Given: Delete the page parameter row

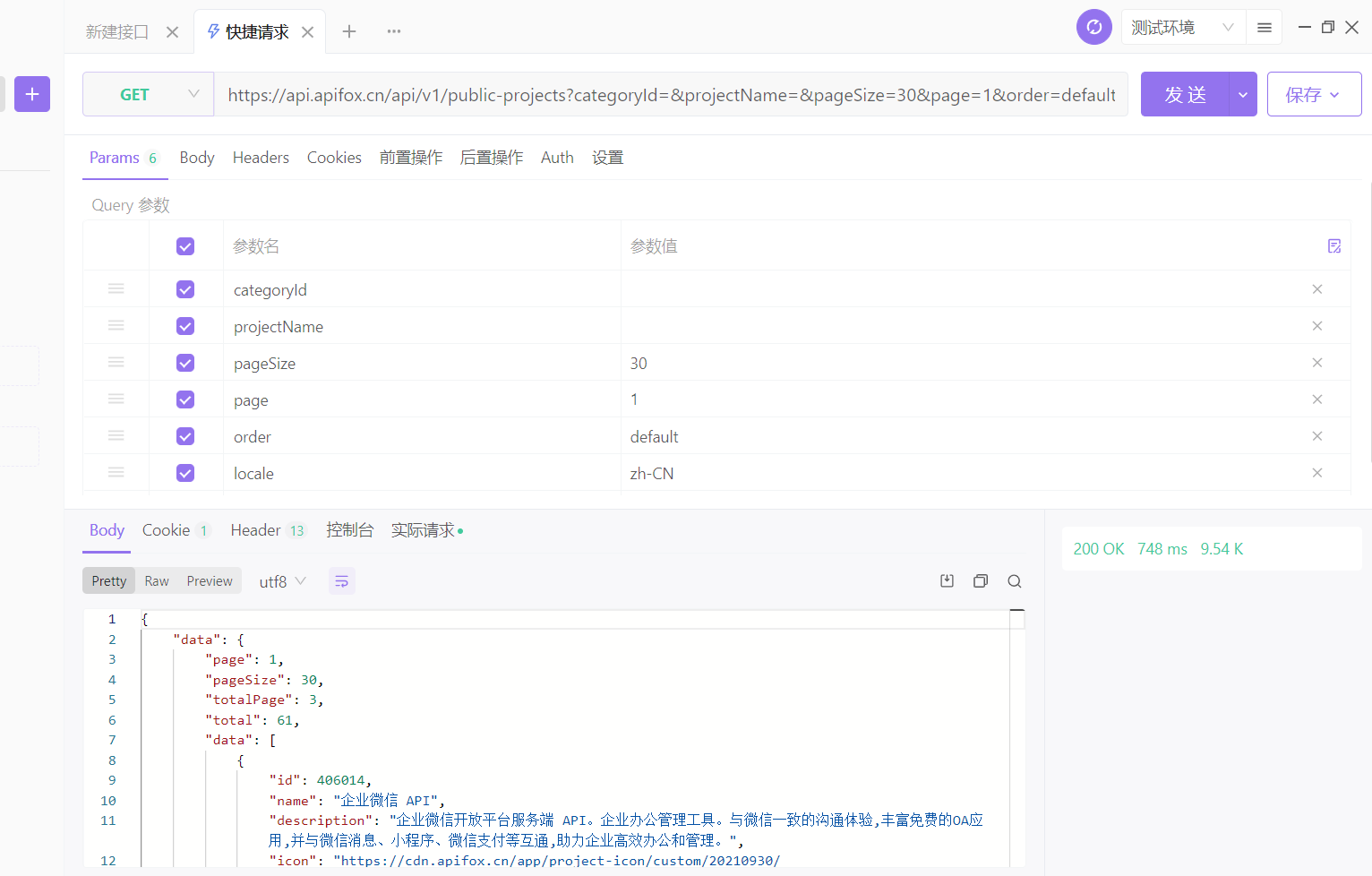Looking at the screenshot, I should (x=1317, y=399).
